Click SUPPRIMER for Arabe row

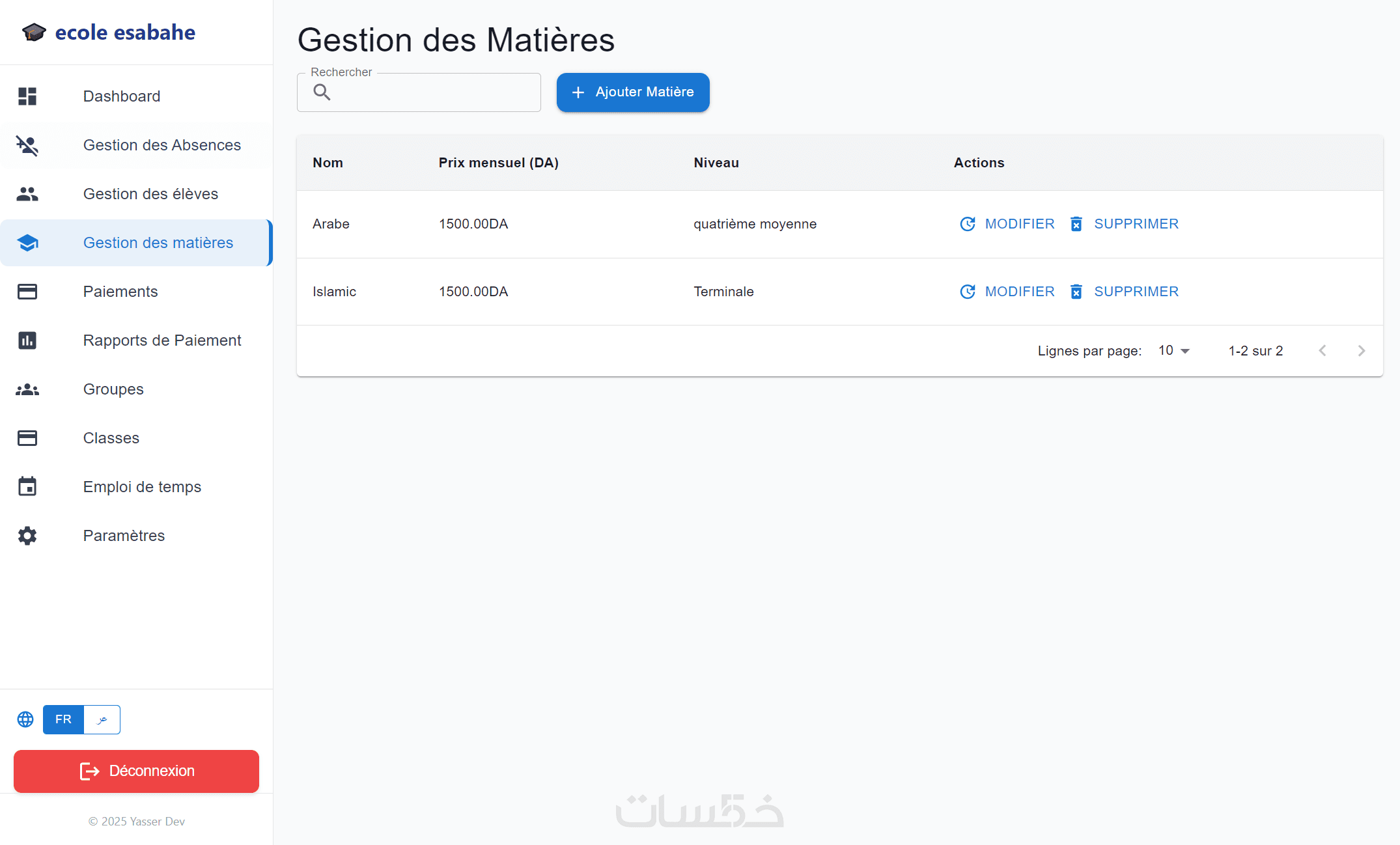pos(1124,224)
